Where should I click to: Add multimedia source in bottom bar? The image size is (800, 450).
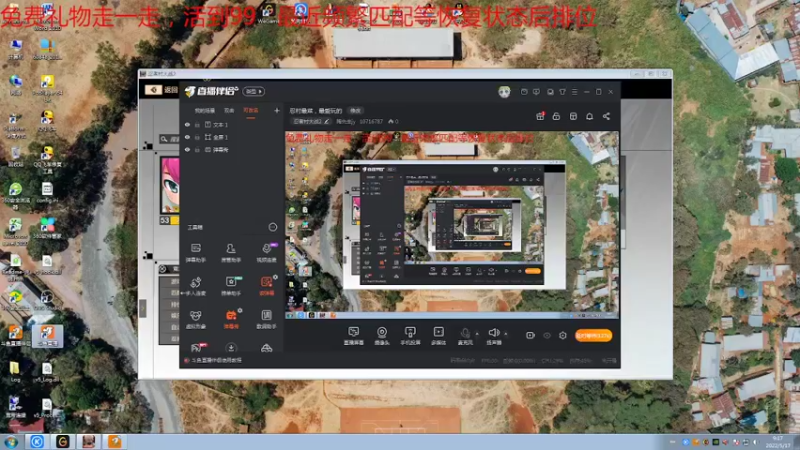438,336
